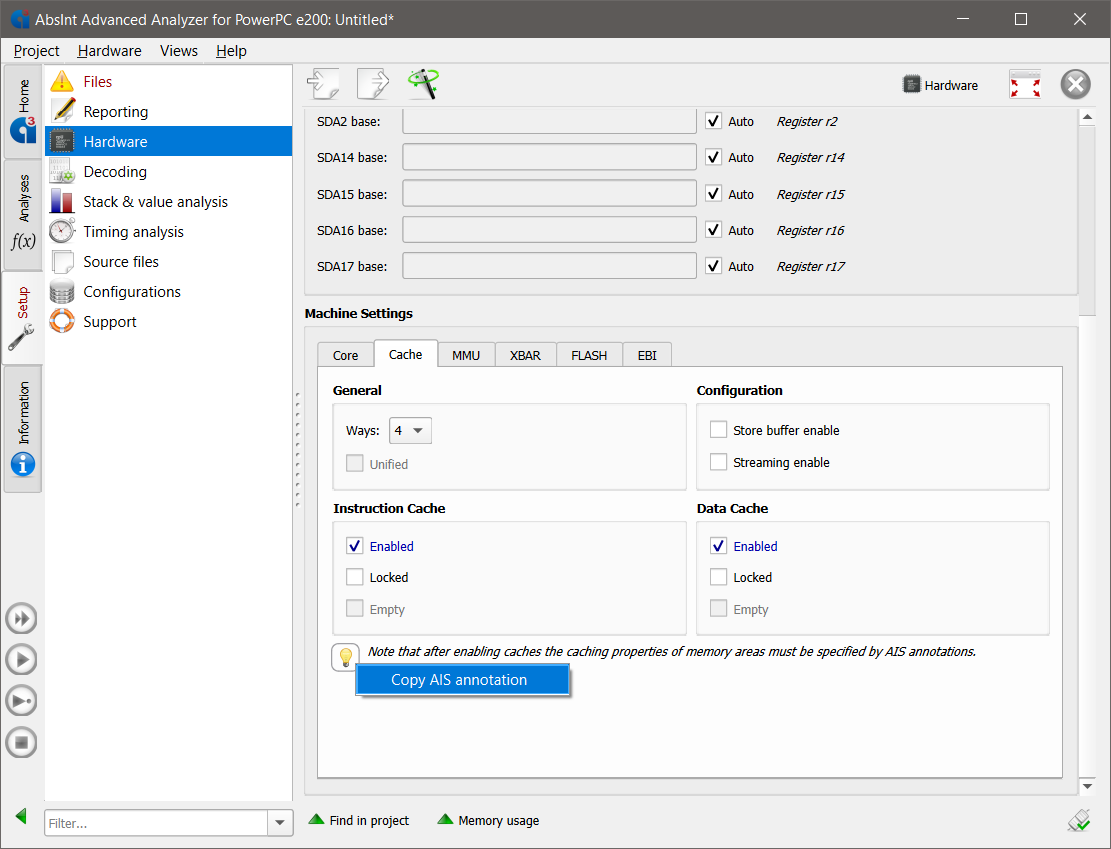Open the Hardware menu
This screenshot has height=849, width=1111.
[109, 51]
